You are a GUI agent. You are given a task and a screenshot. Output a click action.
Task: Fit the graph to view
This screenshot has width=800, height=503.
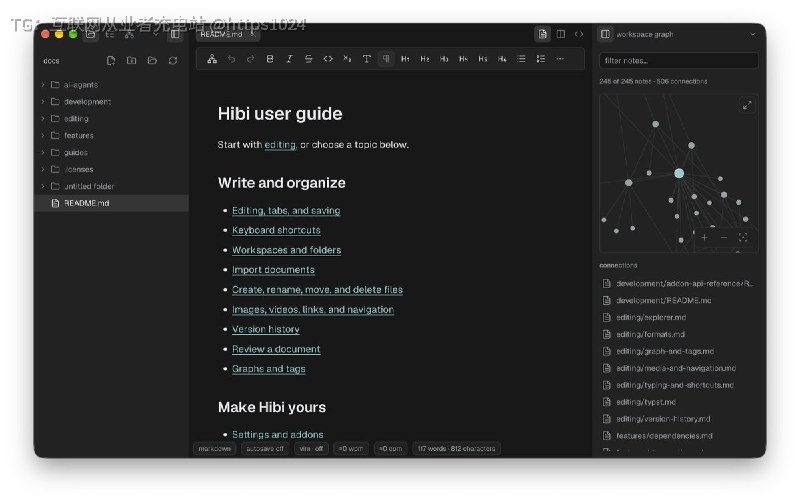click(743, 237)
